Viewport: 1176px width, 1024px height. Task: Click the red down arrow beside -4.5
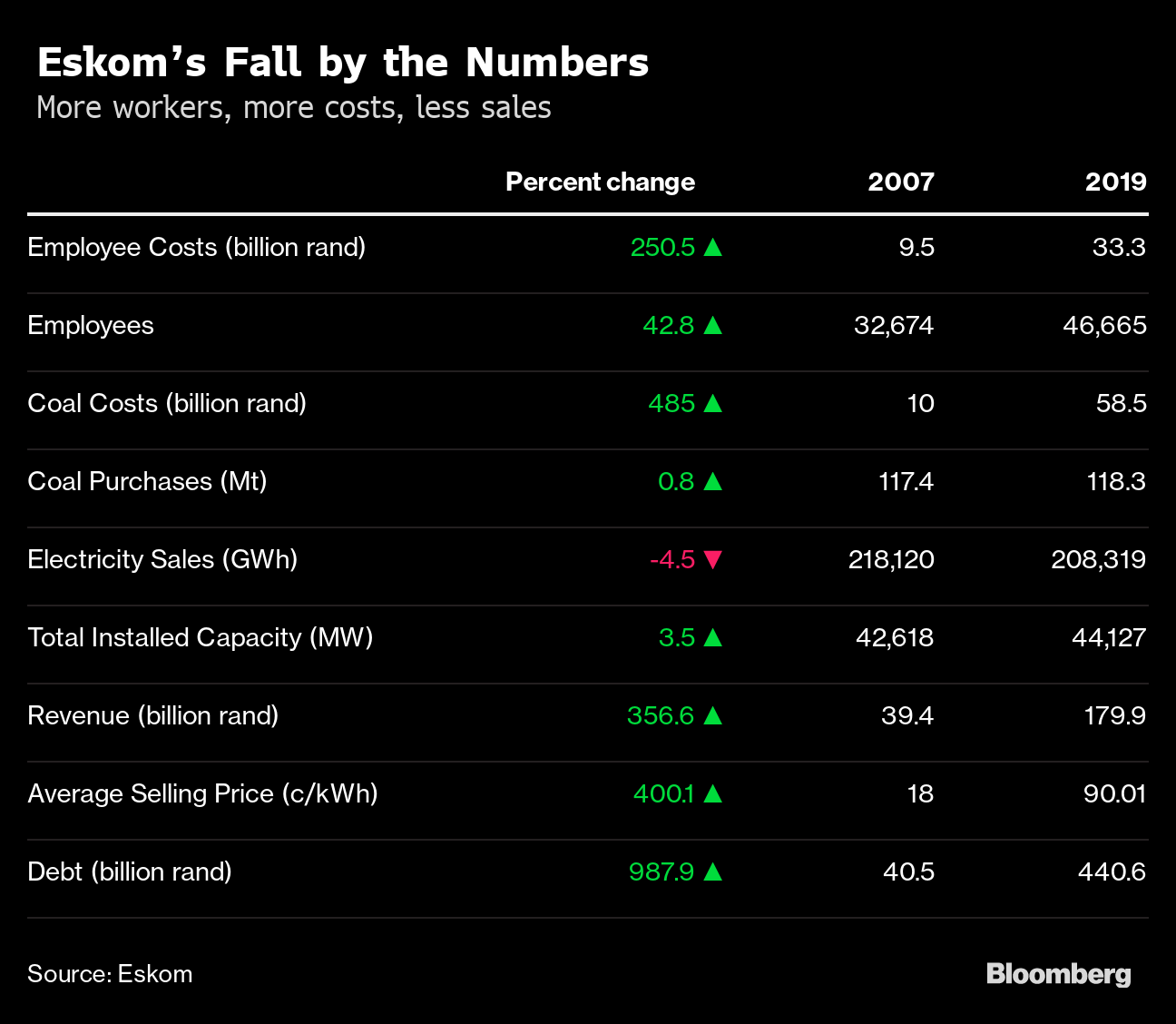point(713,559)
